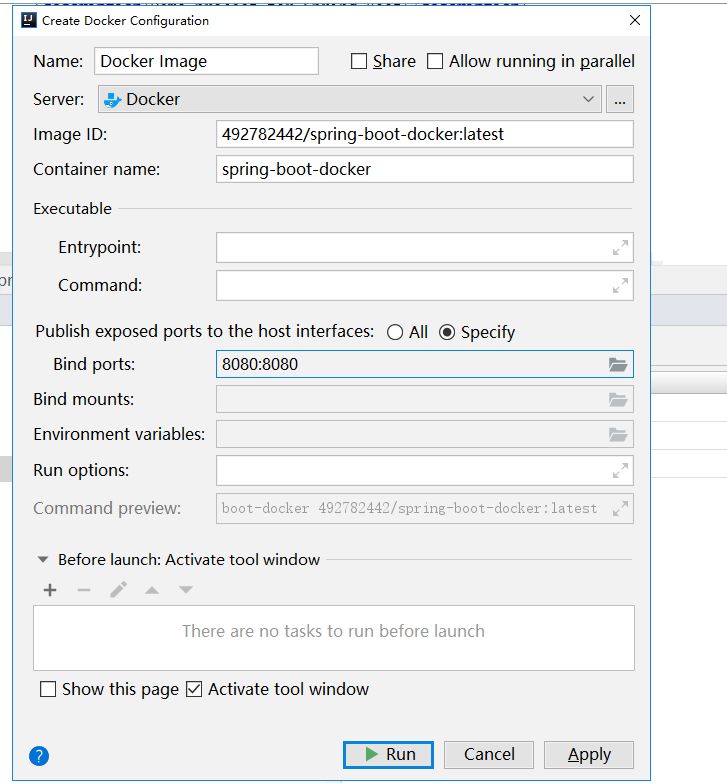Close the Create Docker Configuration dialog
Image resolution: width=727 pixels, height=783 pixels.
pyautogui.click(x=635, y=20)
